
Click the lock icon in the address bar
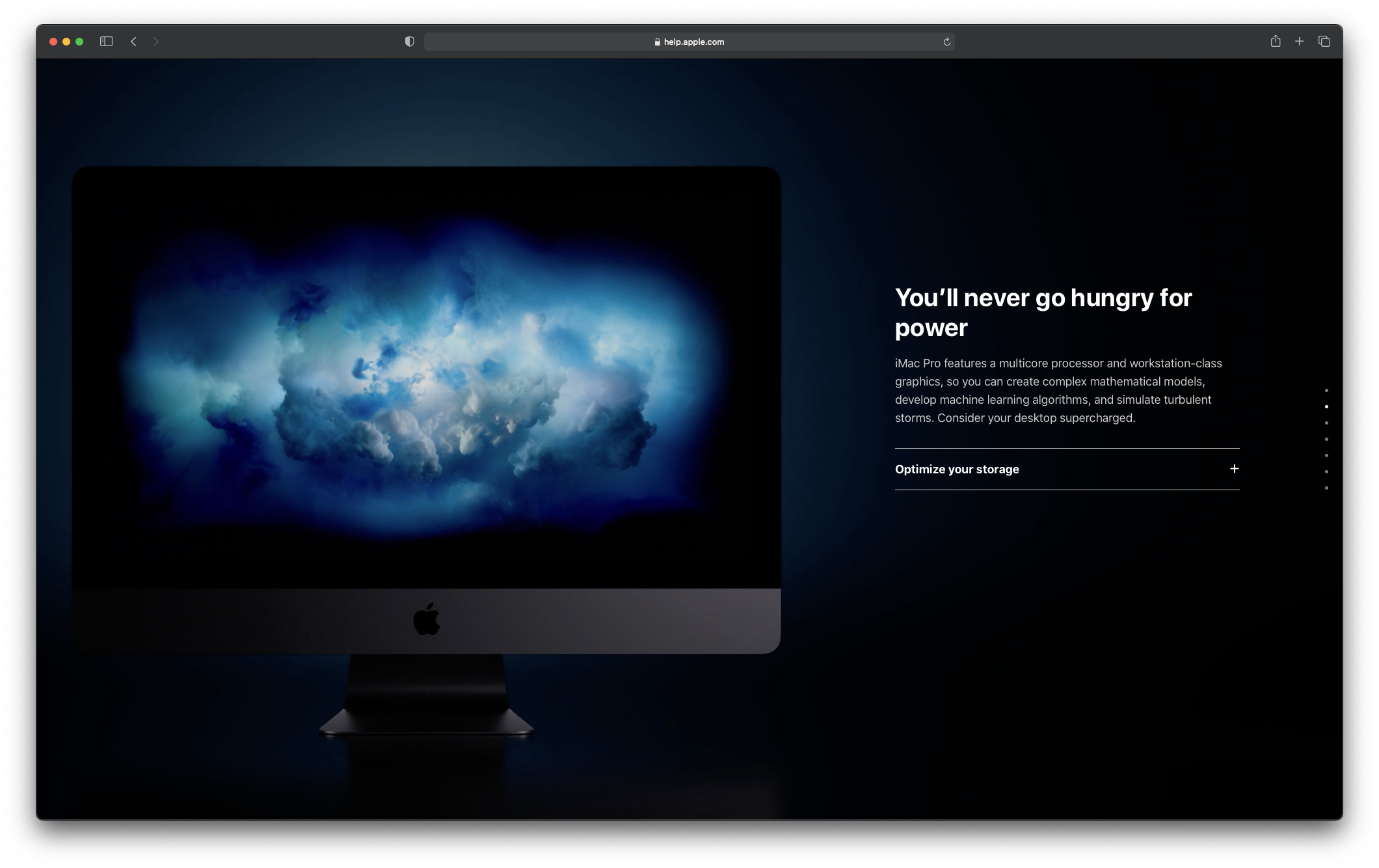[658, 42]
